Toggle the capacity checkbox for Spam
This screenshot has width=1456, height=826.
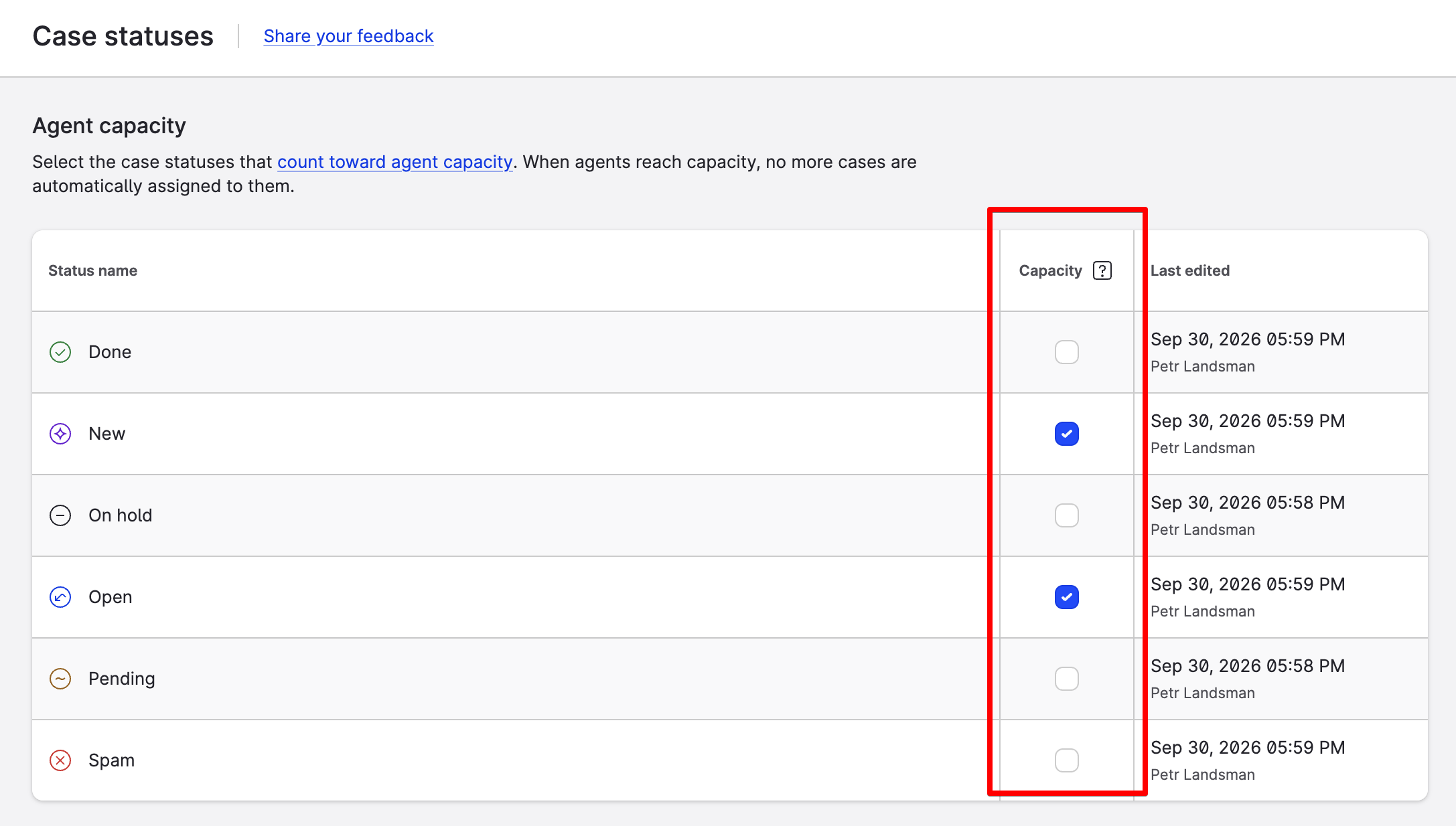point(1067,760)
